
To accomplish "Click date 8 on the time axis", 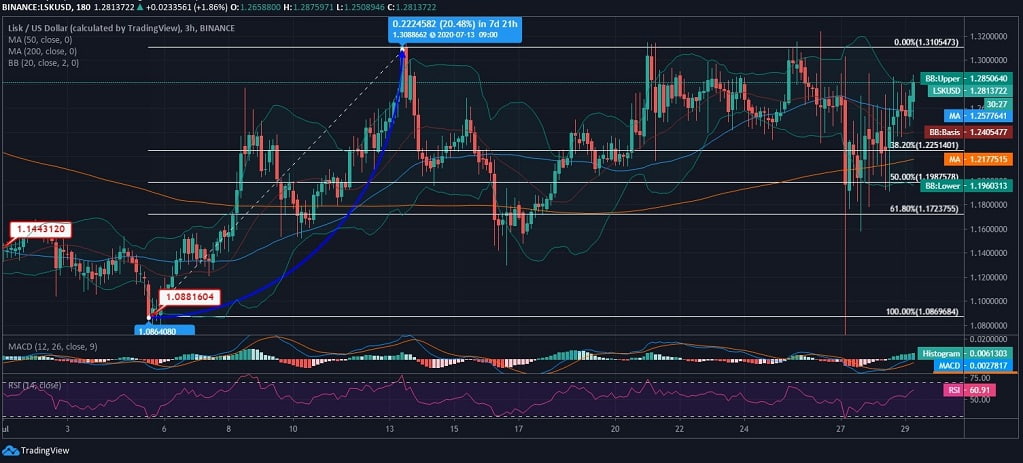I will pos(229,429).
